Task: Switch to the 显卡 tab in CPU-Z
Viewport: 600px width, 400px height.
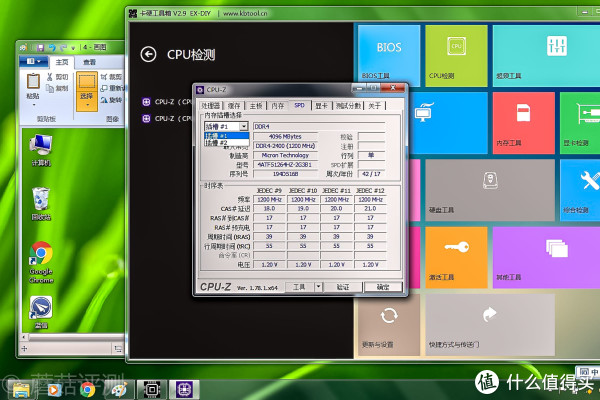Action: (x=321, y=106)
